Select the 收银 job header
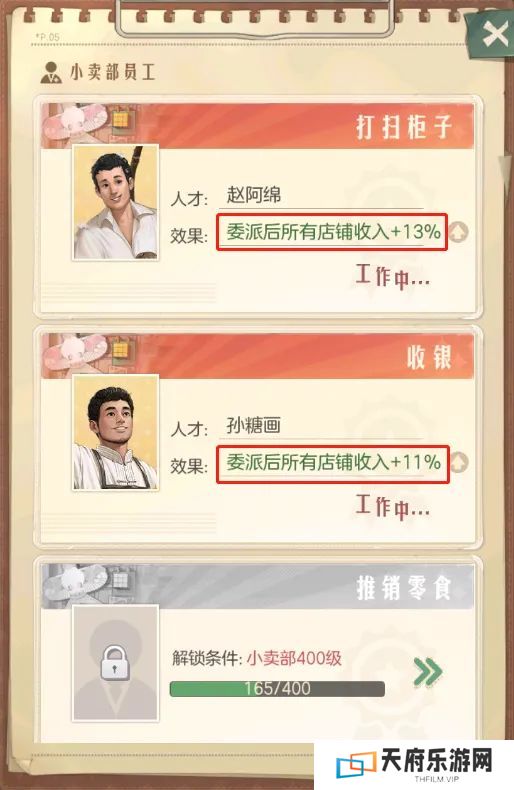This screenshot has height=790, width=514. [x=257, y=356]
